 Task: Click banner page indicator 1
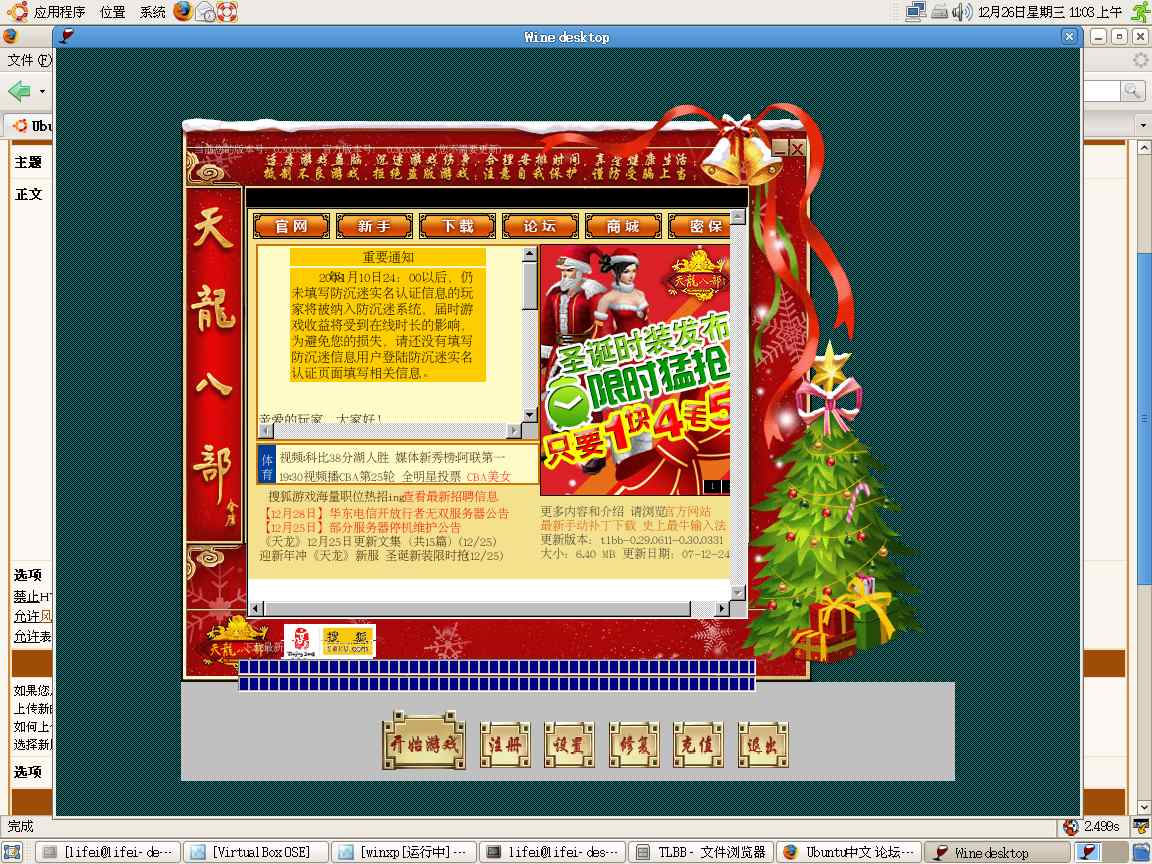pos(712,486)
